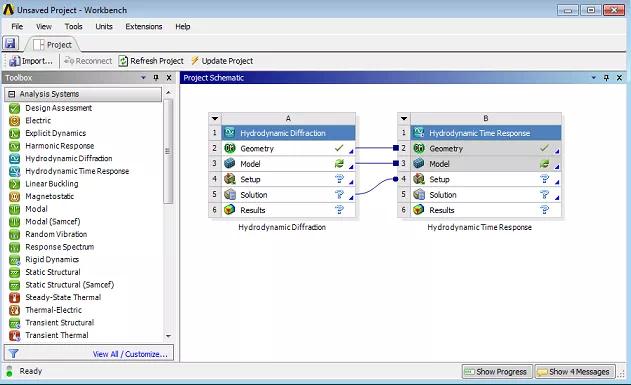Click the Save project icon
Viewport: 631px width, 385px height.
pyautogui.click(x=10, y=43)
